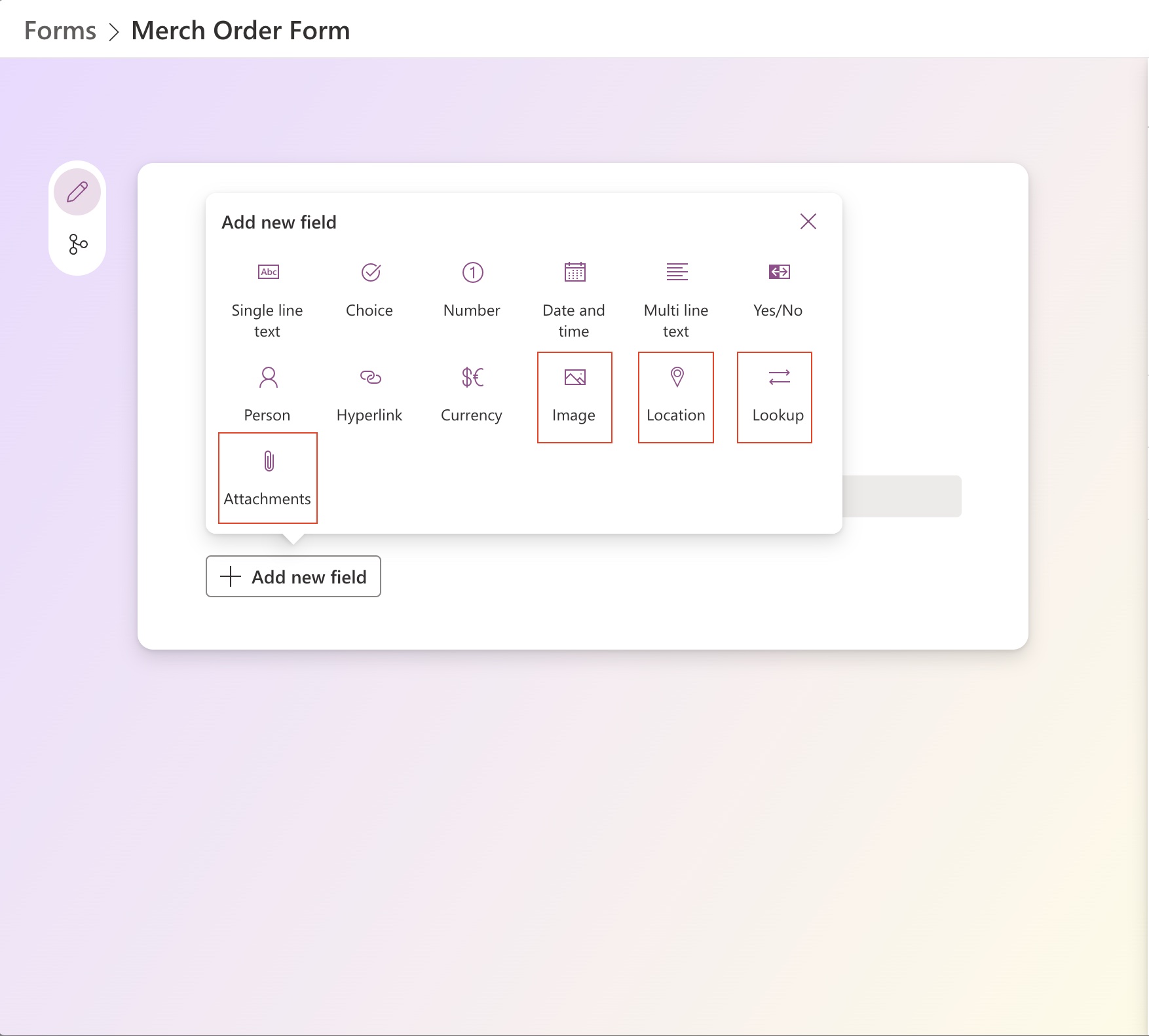Viewport: 1149px width, 1036px height.
Task: Add a Number field
Action: (x=472, y=289)
